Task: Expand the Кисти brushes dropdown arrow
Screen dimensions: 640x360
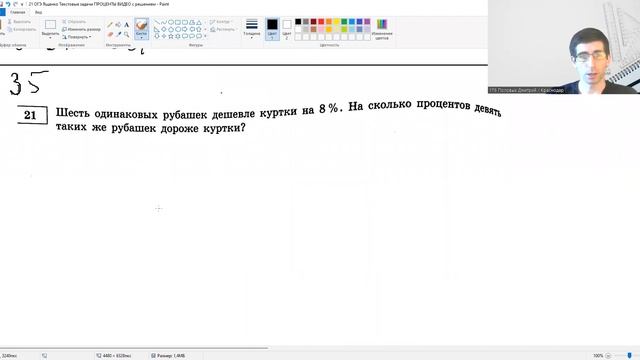Action: tap(142, 38)
